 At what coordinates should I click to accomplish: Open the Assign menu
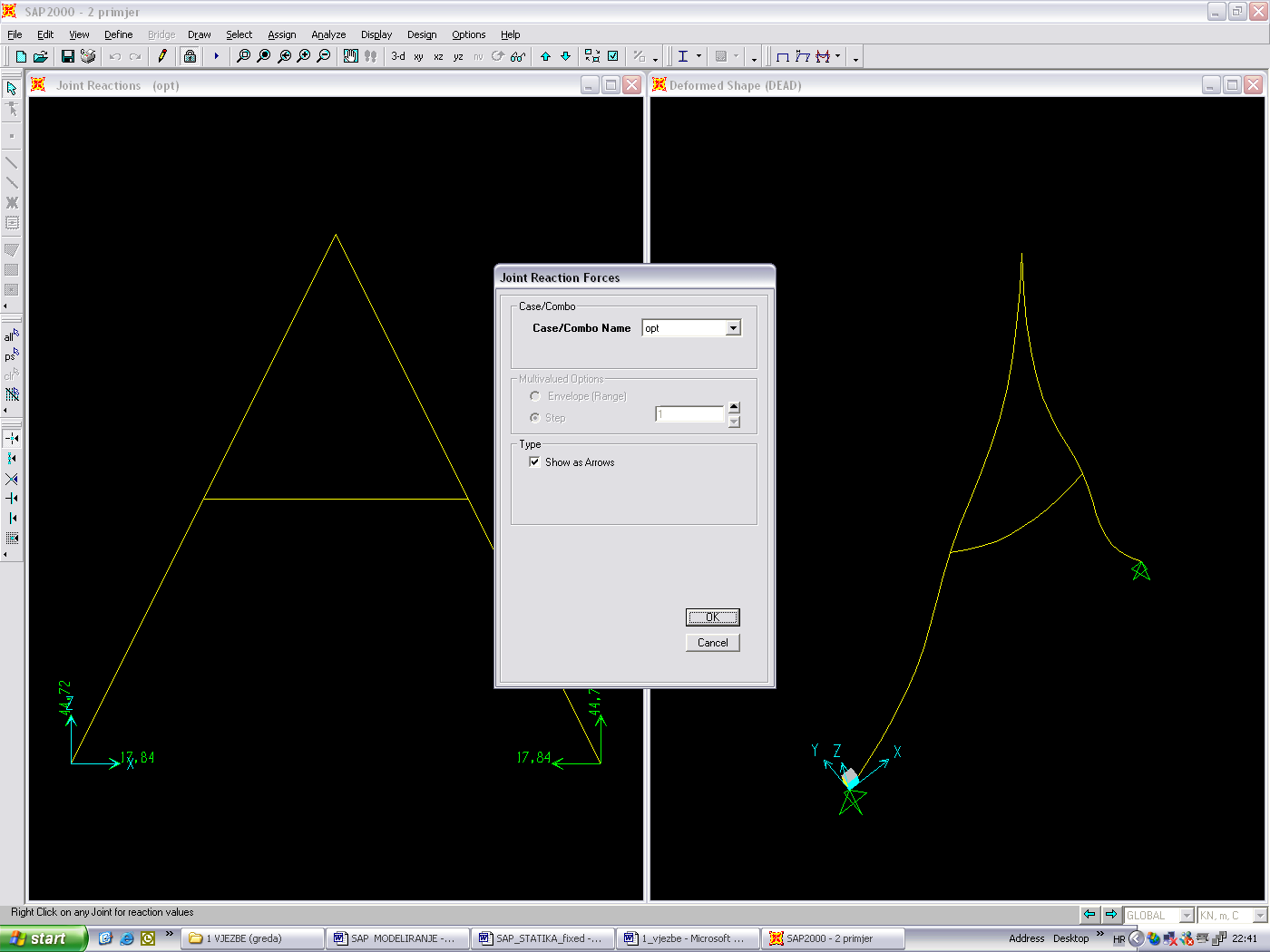(282, 34)
